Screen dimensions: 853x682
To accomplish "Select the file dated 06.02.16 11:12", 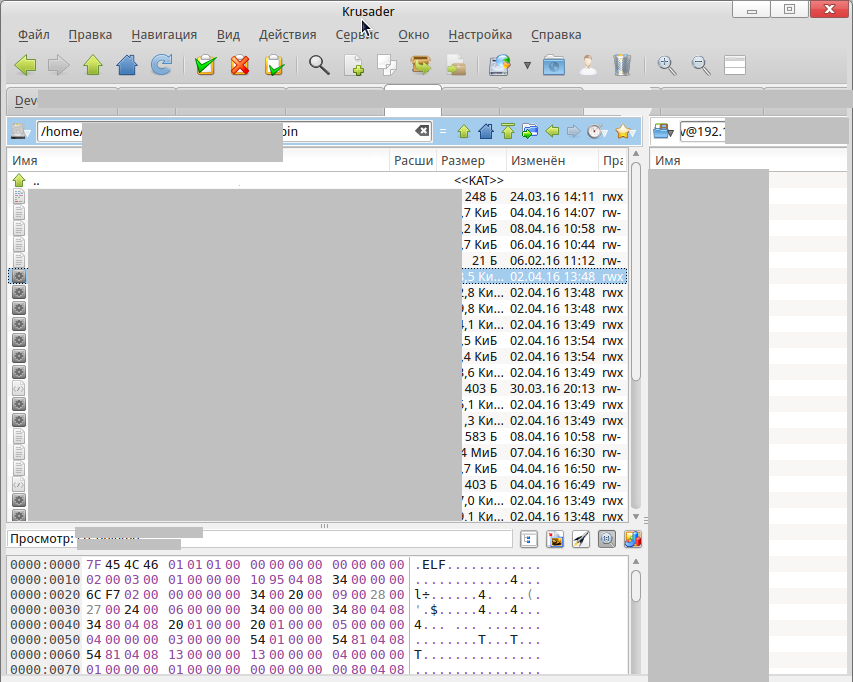I will coord(317,261).
